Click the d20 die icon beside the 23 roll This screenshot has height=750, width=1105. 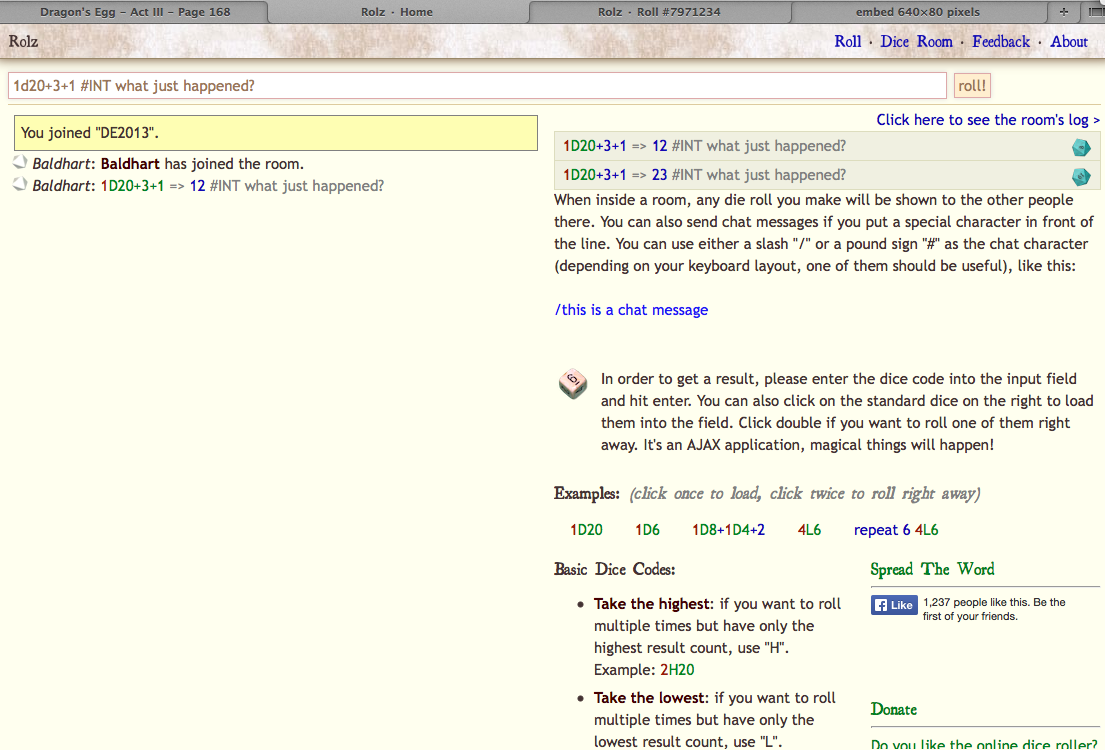1080,176
